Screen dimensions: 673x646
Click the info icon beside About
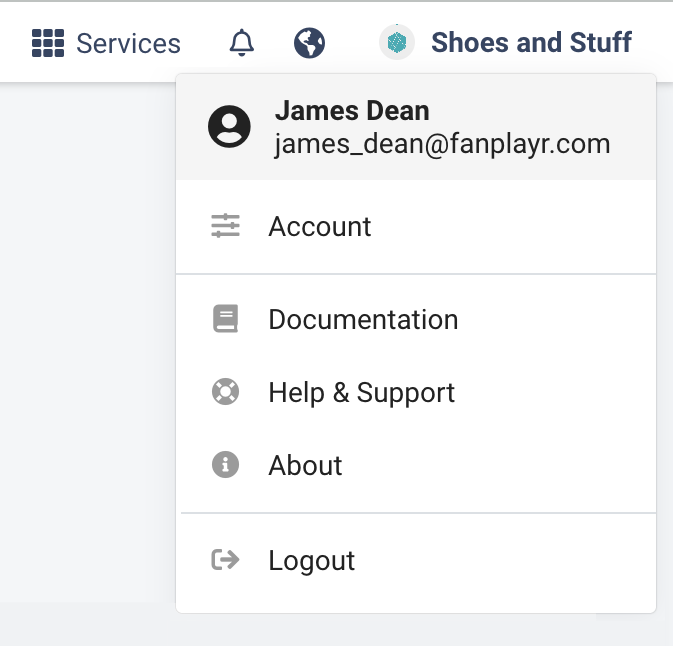click(225, 464)
